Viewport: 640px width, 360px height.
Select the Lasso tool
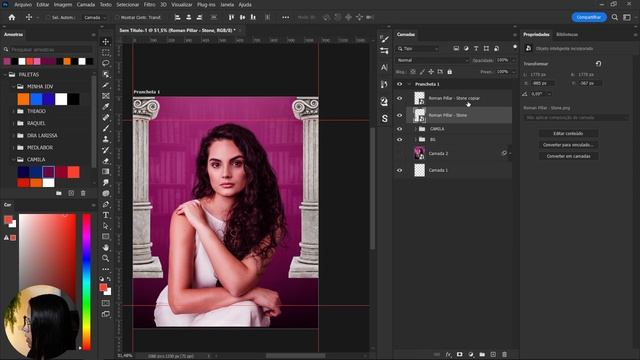(106, 63)
